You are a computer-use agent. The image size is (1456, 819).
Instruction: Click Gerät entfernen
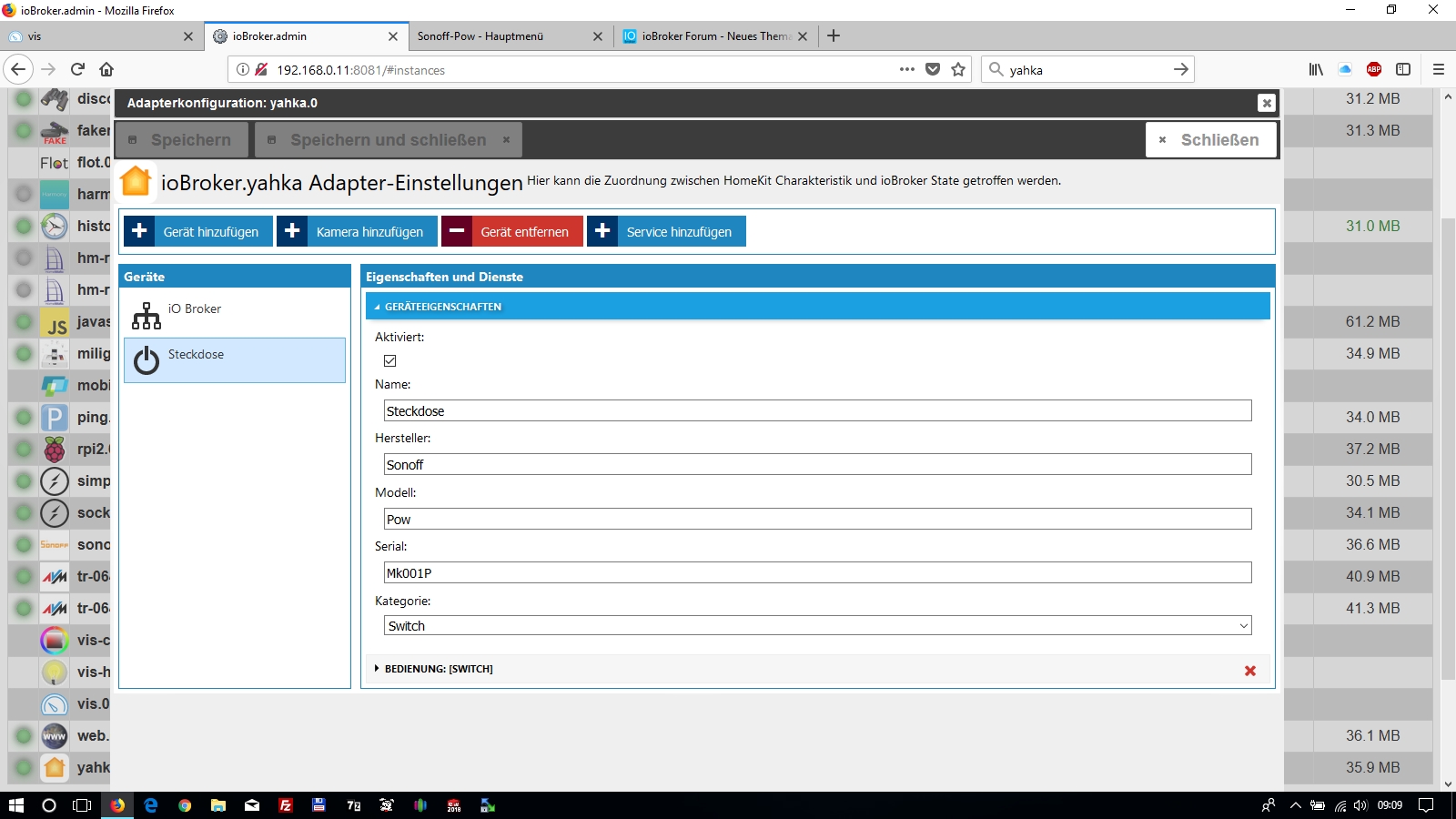tap(512, 231)
